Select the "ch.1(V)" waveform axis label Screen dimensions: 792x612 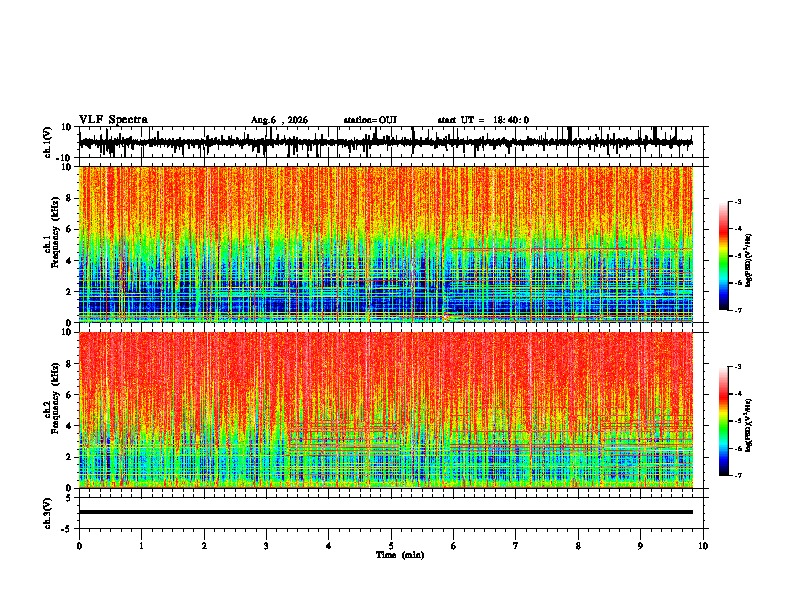click(48, 142)
